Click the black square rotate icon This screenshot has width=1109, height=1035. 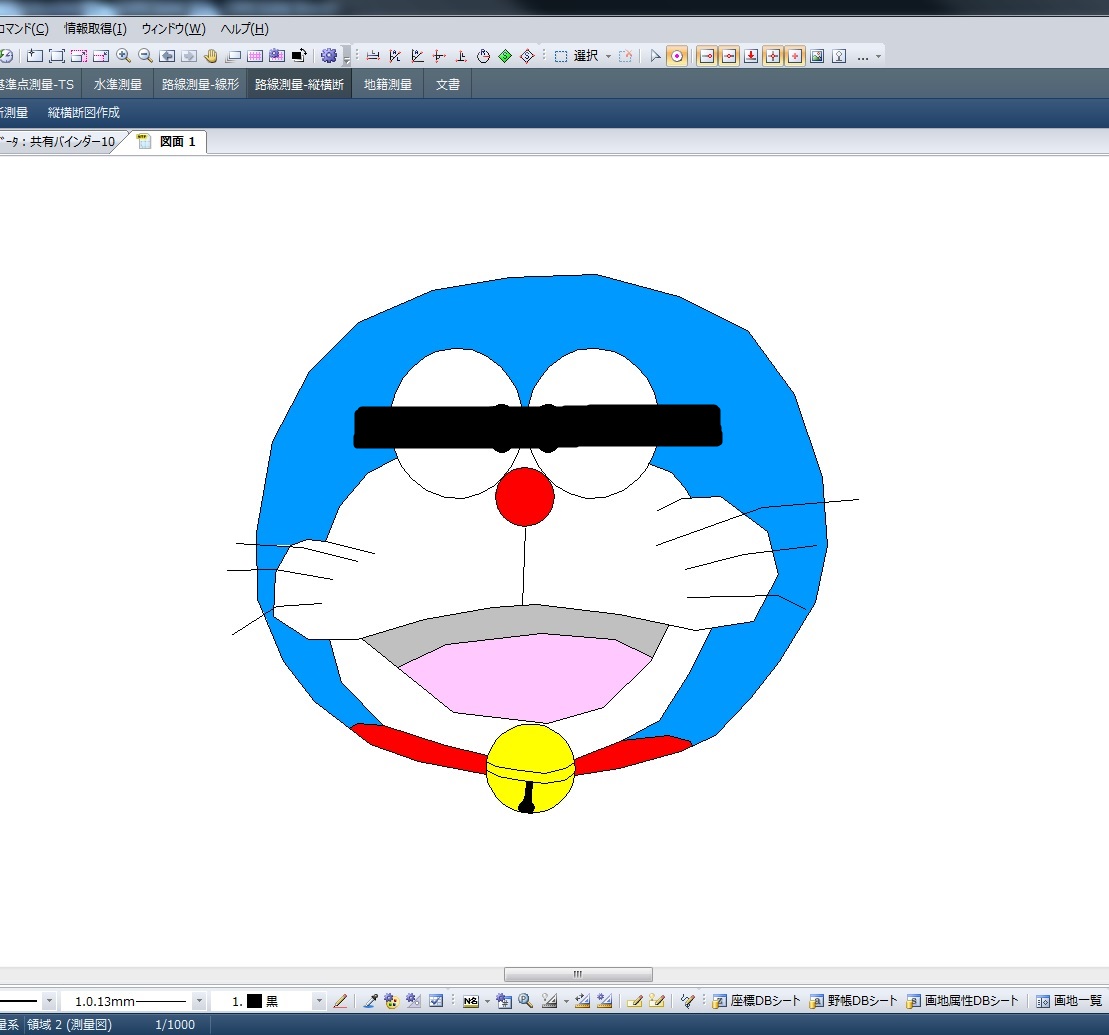point(298,56)
